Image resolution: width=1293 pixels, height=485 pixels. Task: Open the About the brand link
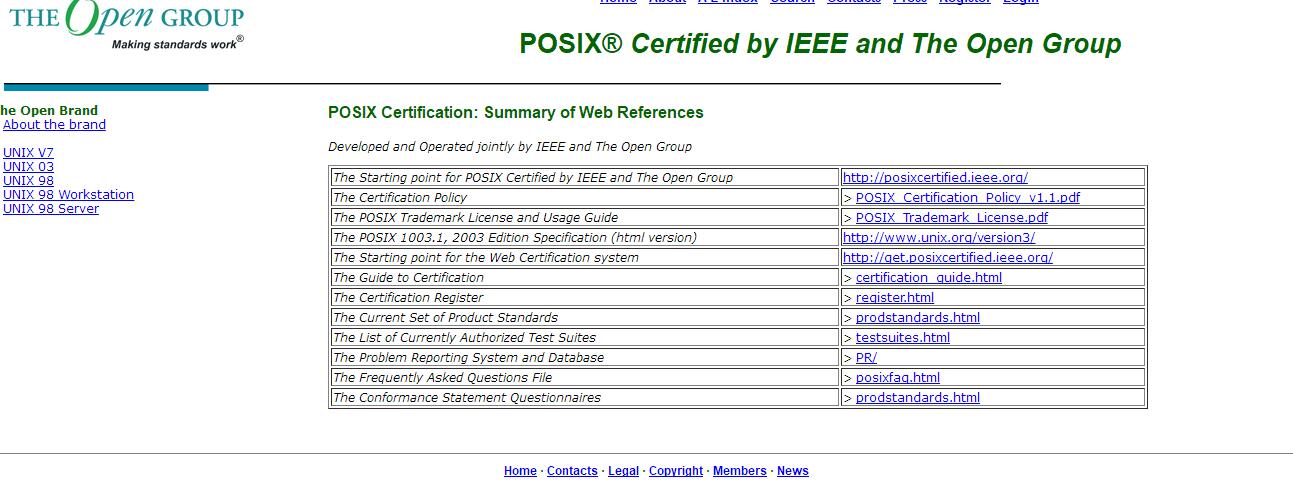(x=54, y=125)
